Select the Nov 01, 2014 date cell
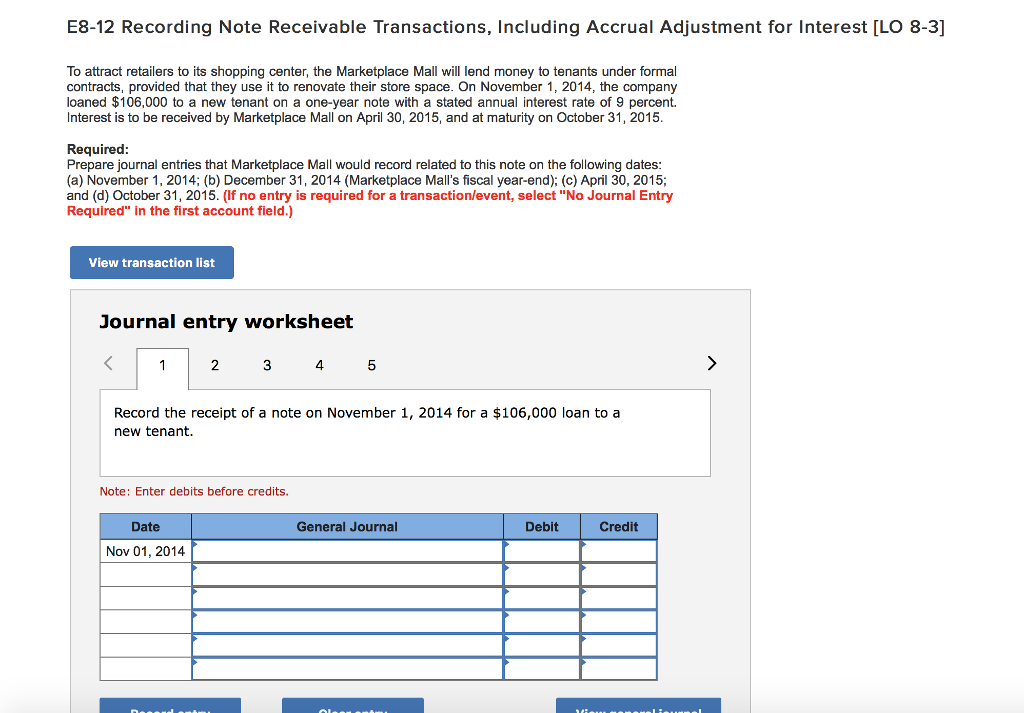 coord(144,550)
